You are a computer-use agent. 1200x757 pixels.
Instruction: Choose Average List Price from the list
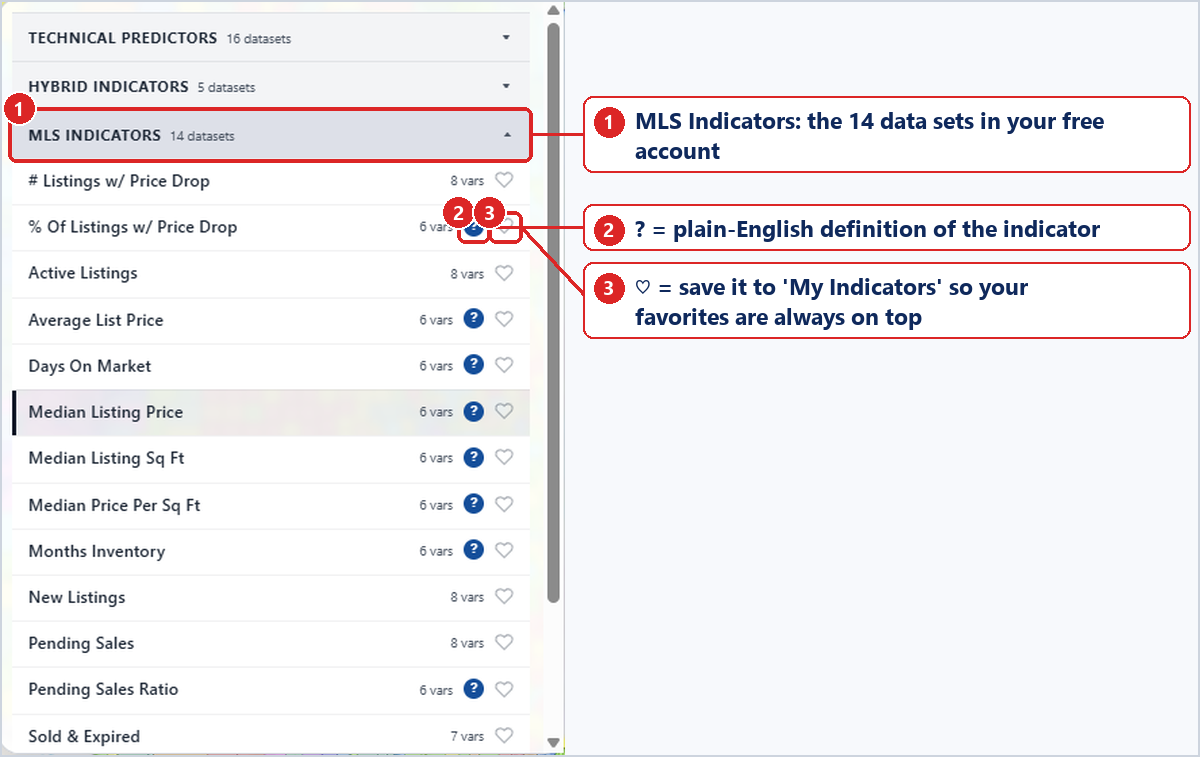[x=271, y=320]
